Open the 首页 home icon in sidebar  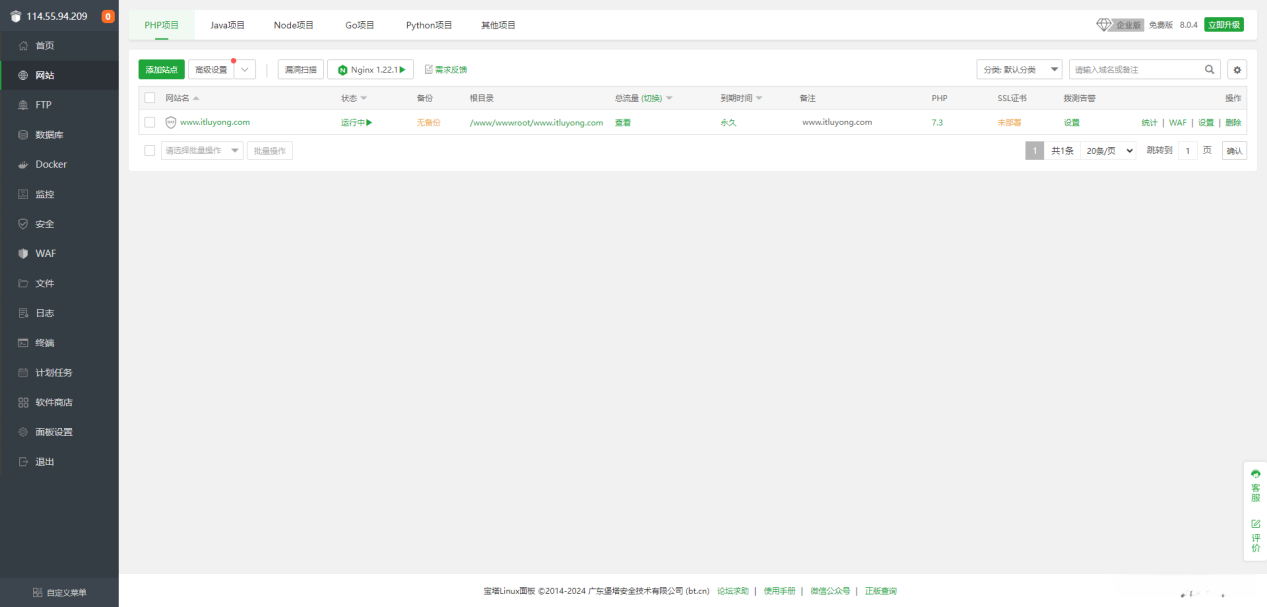pyautogui.click(x=24, y=45)
